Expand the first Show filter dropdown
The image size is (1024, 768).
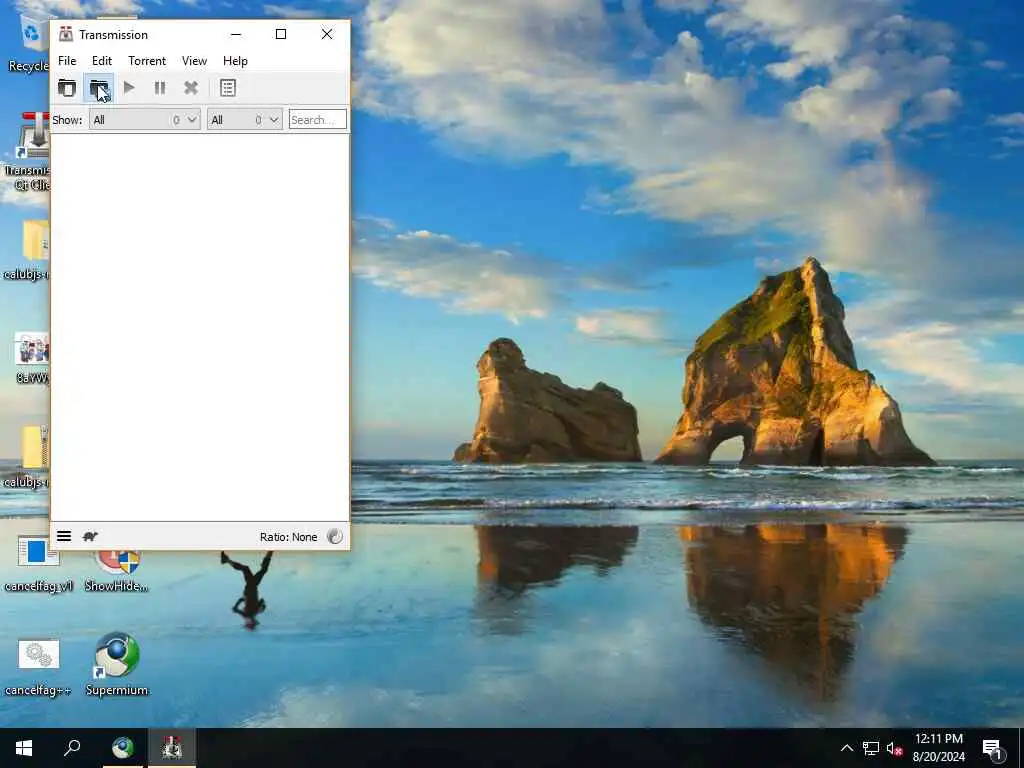point(144,120)
